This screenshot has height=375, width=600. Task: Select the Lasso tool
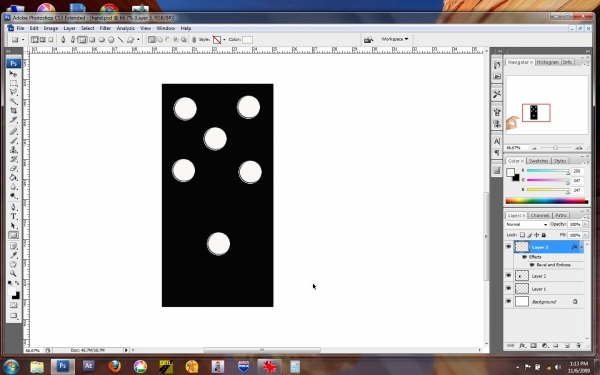(x=13, y=92)
